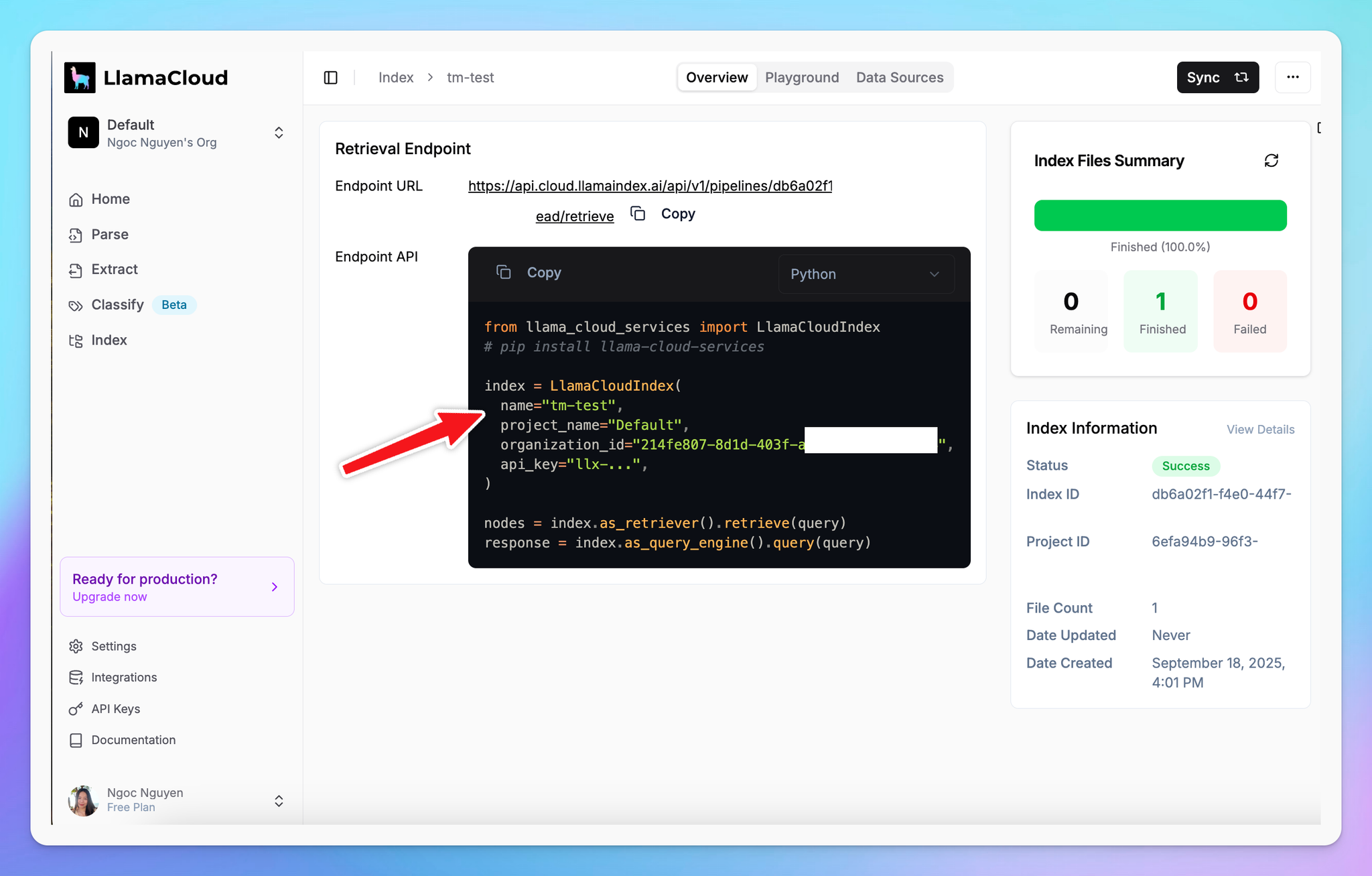Click the copy icon beside Endpoint URL
Viewport: 1372px width, 876px height.
(638, 214)
